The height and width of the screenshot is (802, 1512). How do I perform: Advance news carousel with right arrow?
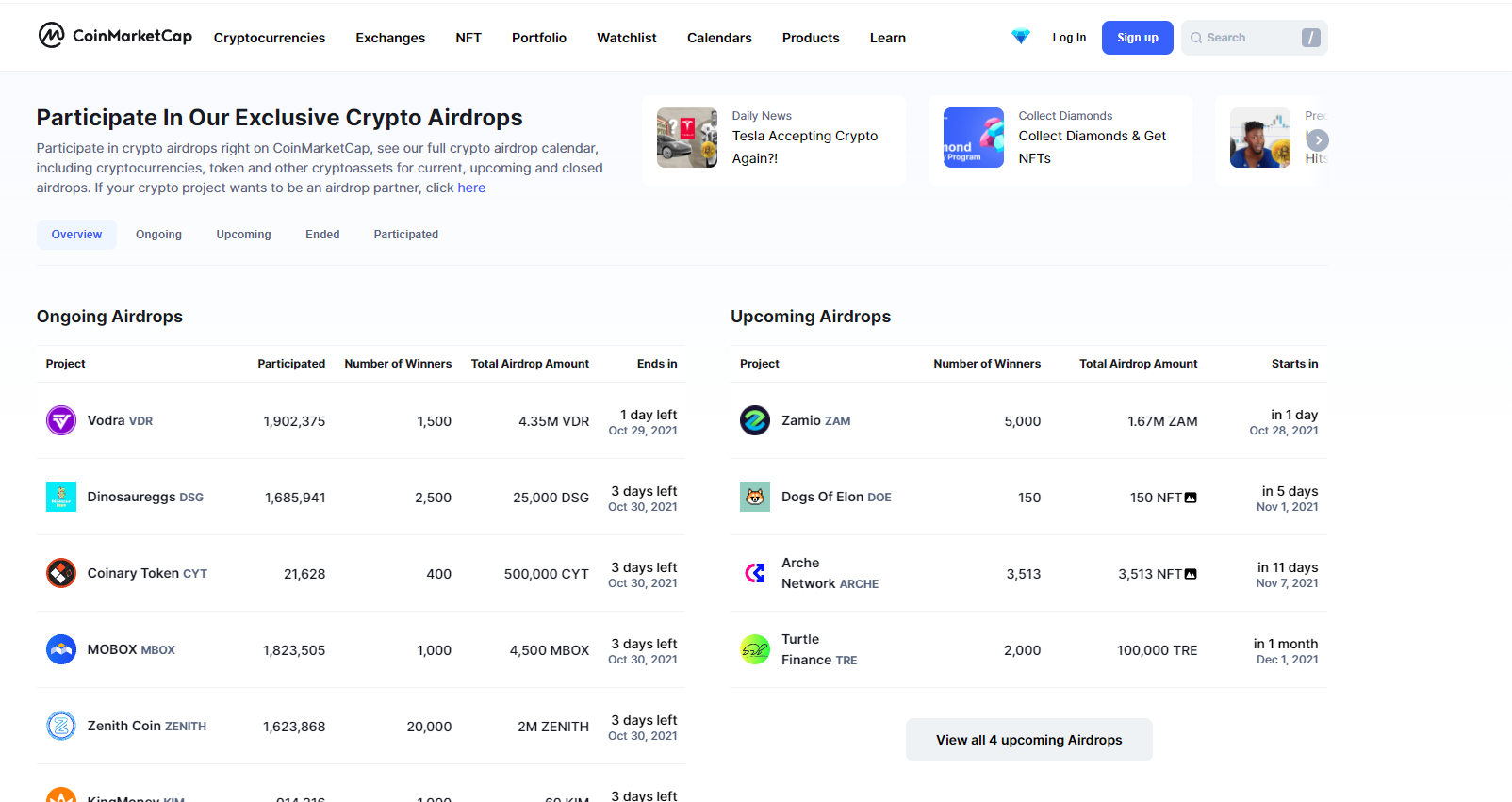pos(1317,140)
